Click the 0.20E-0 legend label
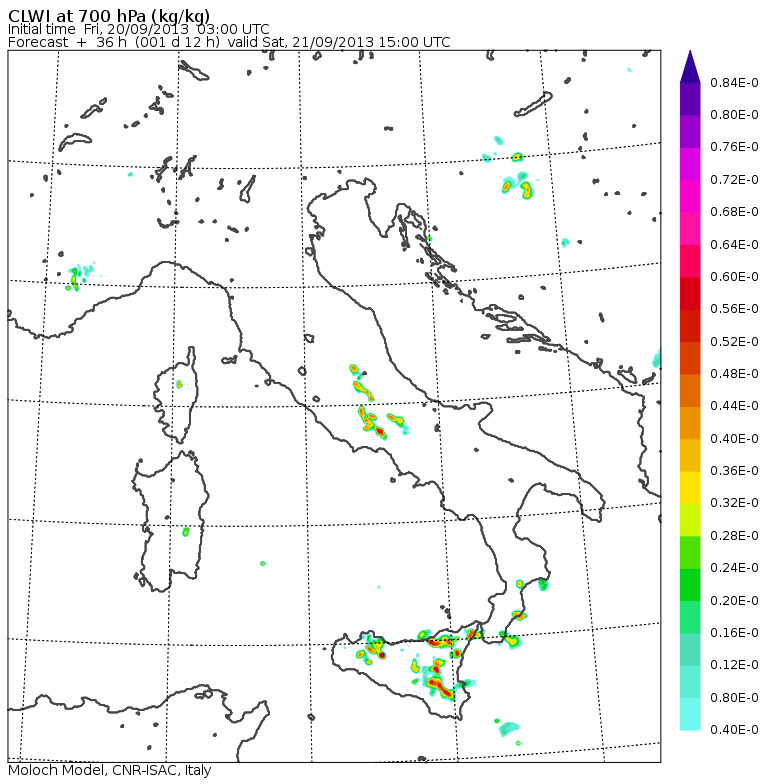Viewport: 760px width, 784px height. click(734, 600)
